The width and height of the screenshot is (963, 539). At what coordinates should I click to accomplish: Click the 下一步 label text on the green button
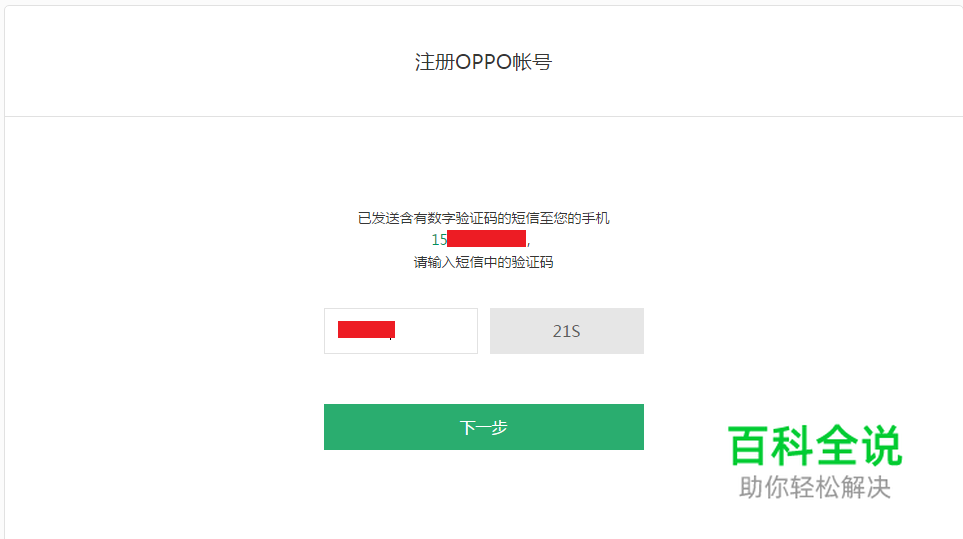483,427
